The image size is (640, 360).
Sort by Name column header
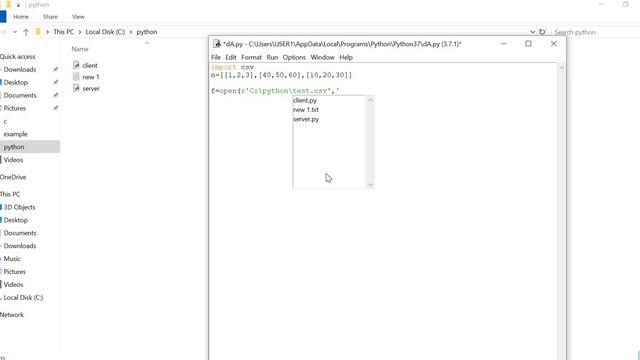[80, 49]
